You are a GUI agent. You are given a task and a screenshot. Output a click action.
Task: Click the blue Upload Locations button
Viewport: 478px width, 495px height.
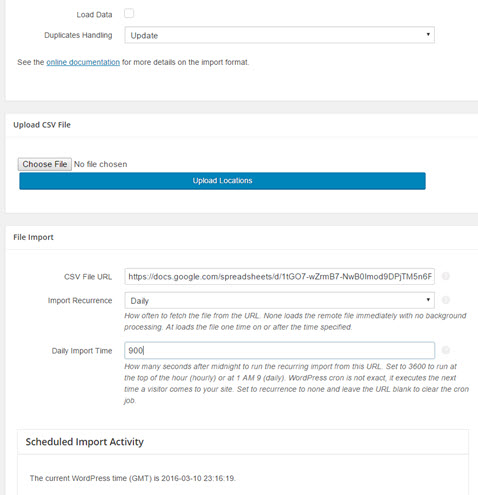[222, 181]
